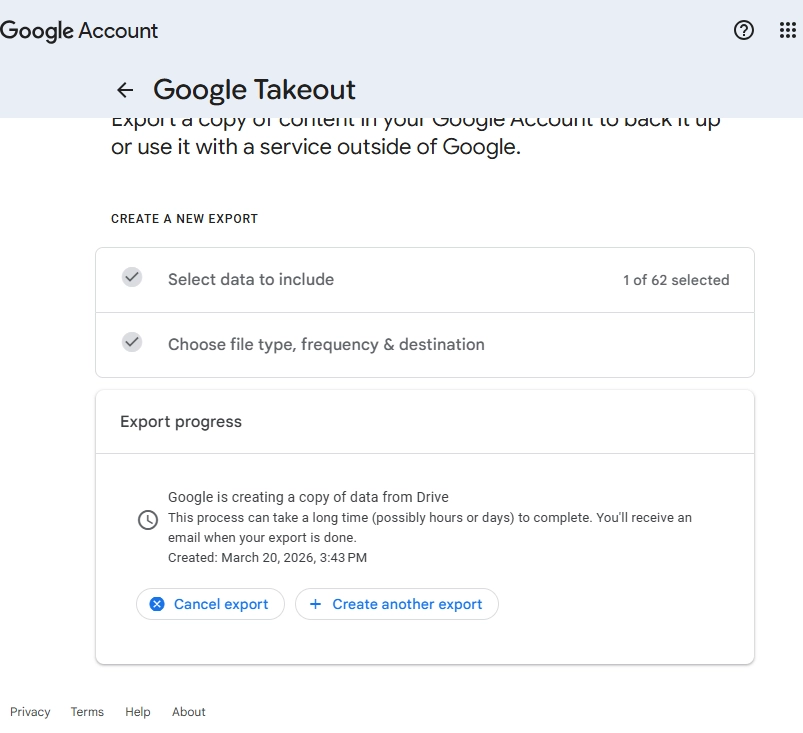Expand Choose file type, frequency & destination

326,344
